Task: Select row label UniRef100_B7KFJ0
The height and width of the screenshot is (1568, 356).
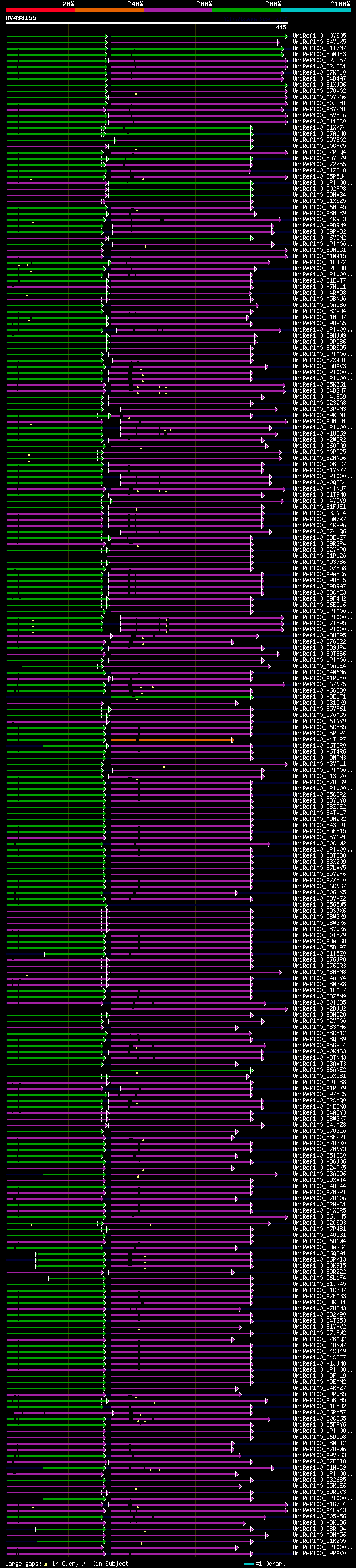Action: point(319,72)
